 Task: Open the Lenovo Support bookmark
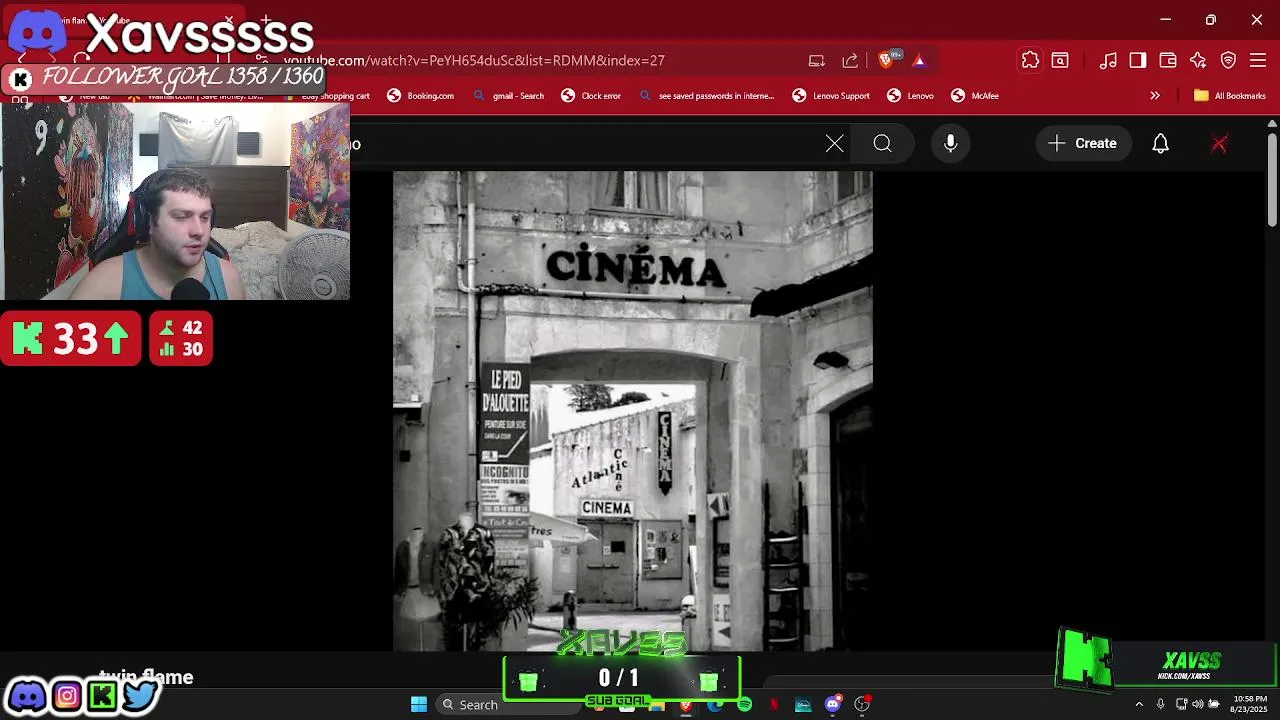coord(831,96)
